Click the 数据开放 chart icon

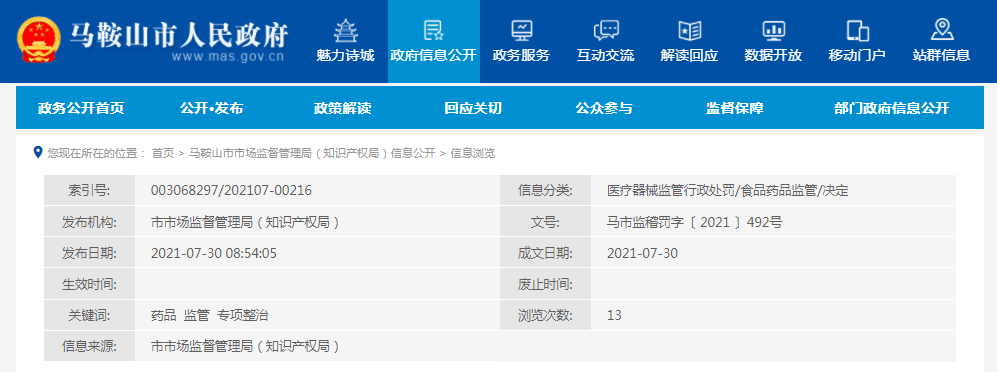[x=773, y=30]
